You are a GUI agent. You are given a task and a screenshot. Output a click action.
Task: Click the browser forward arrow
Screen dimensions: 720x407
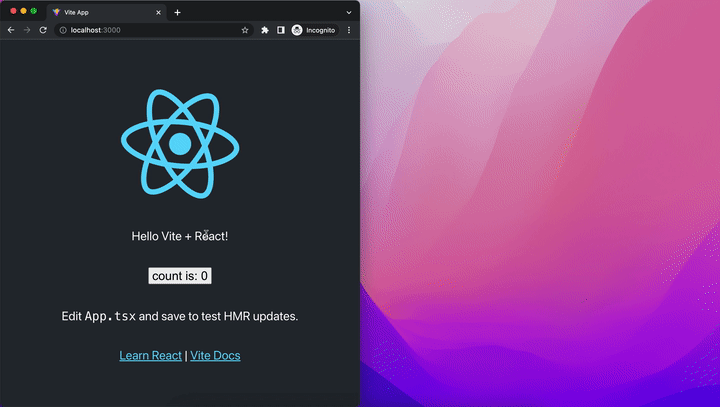27,30
